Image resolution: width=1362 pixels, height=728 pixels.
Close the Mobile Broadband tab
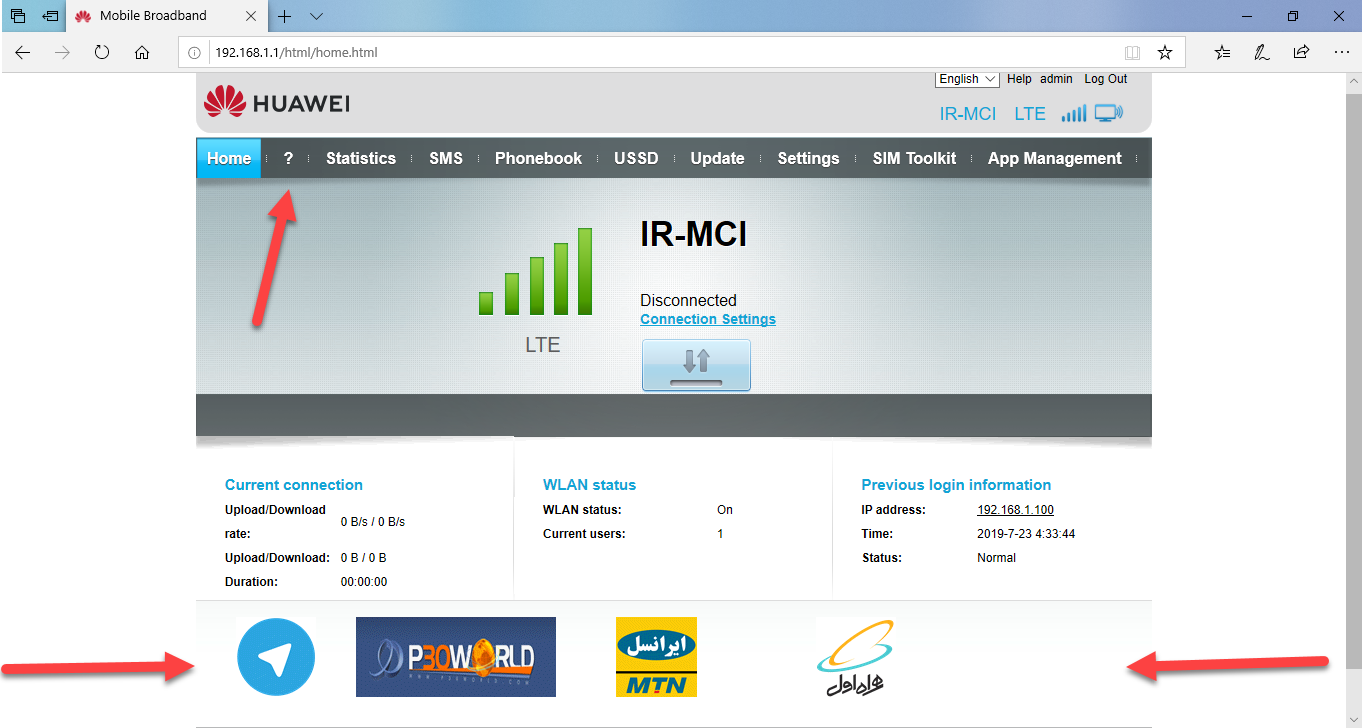tap(251, 16)
